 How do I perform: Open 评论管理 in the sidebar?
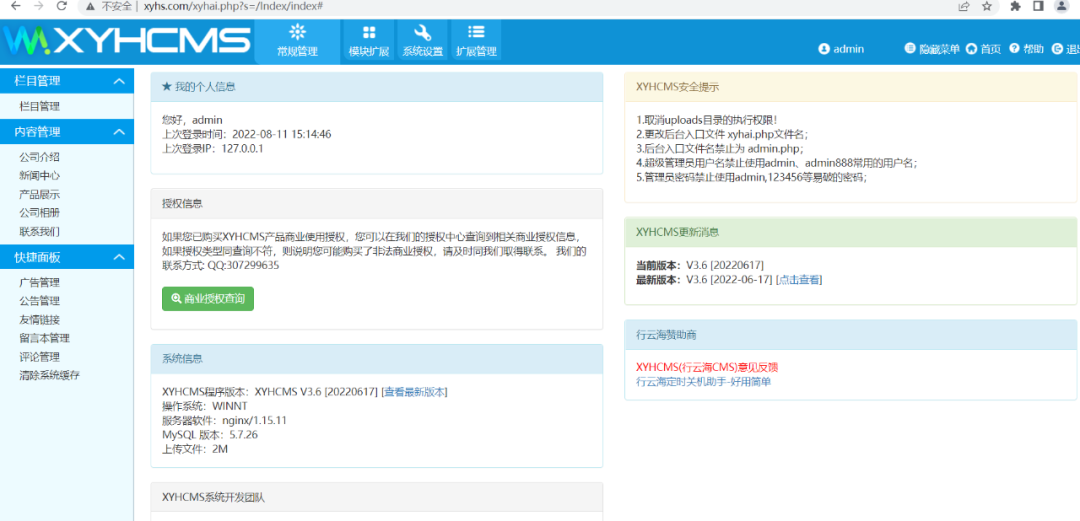(x=39, y=357)
